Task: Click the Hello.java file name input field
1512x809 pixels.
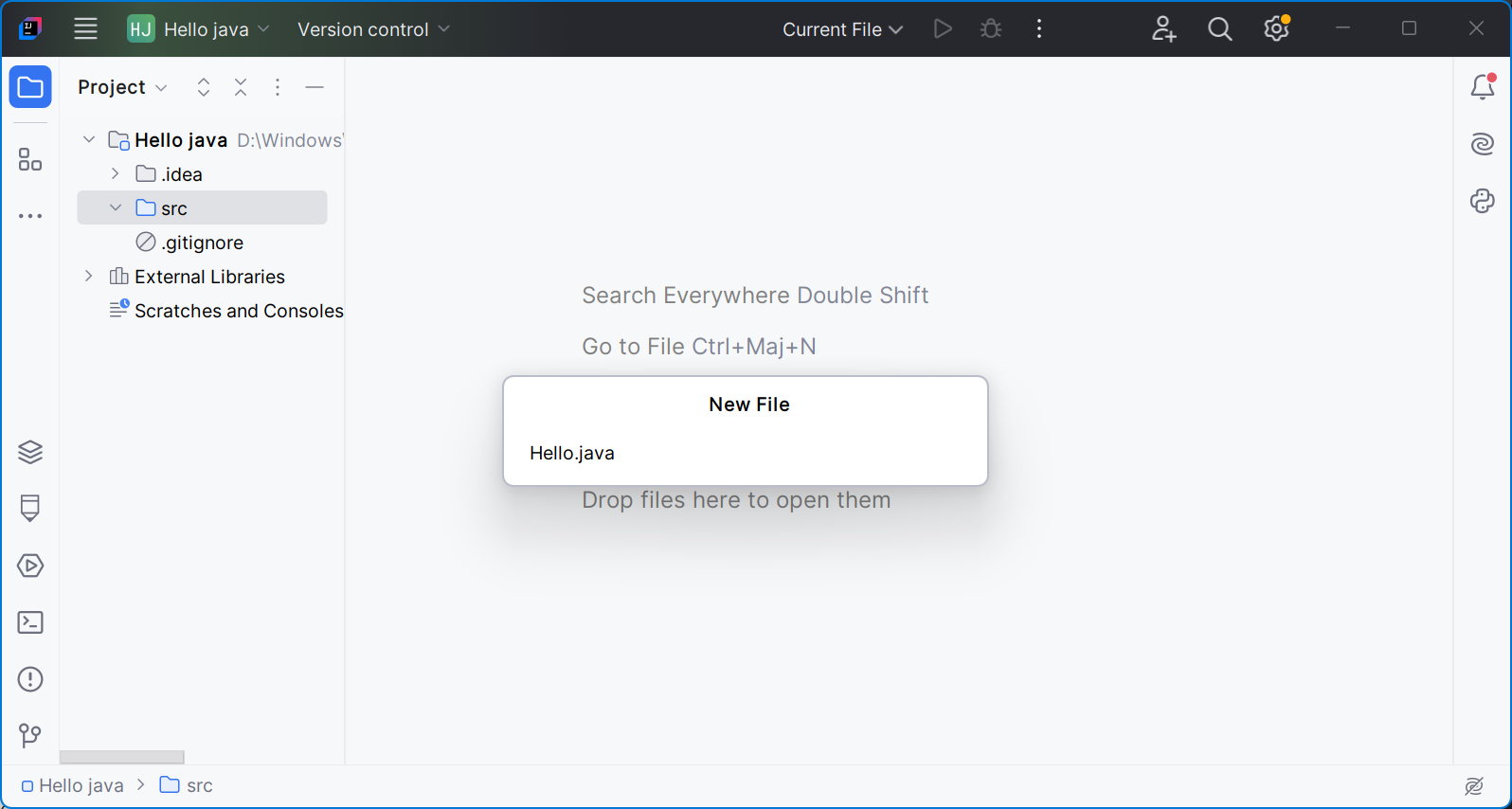Action: (x=745, y=453)
